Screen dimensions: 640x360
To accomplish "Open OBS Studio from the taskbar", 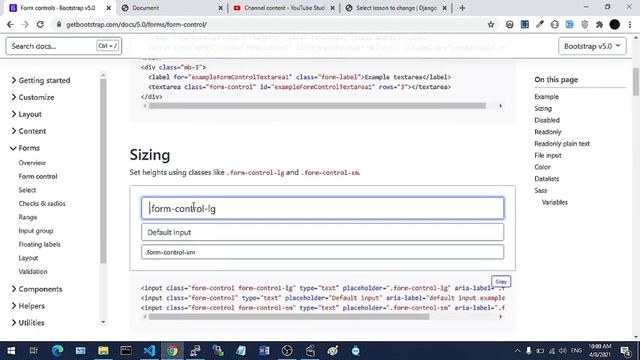I will coord(287,351).
